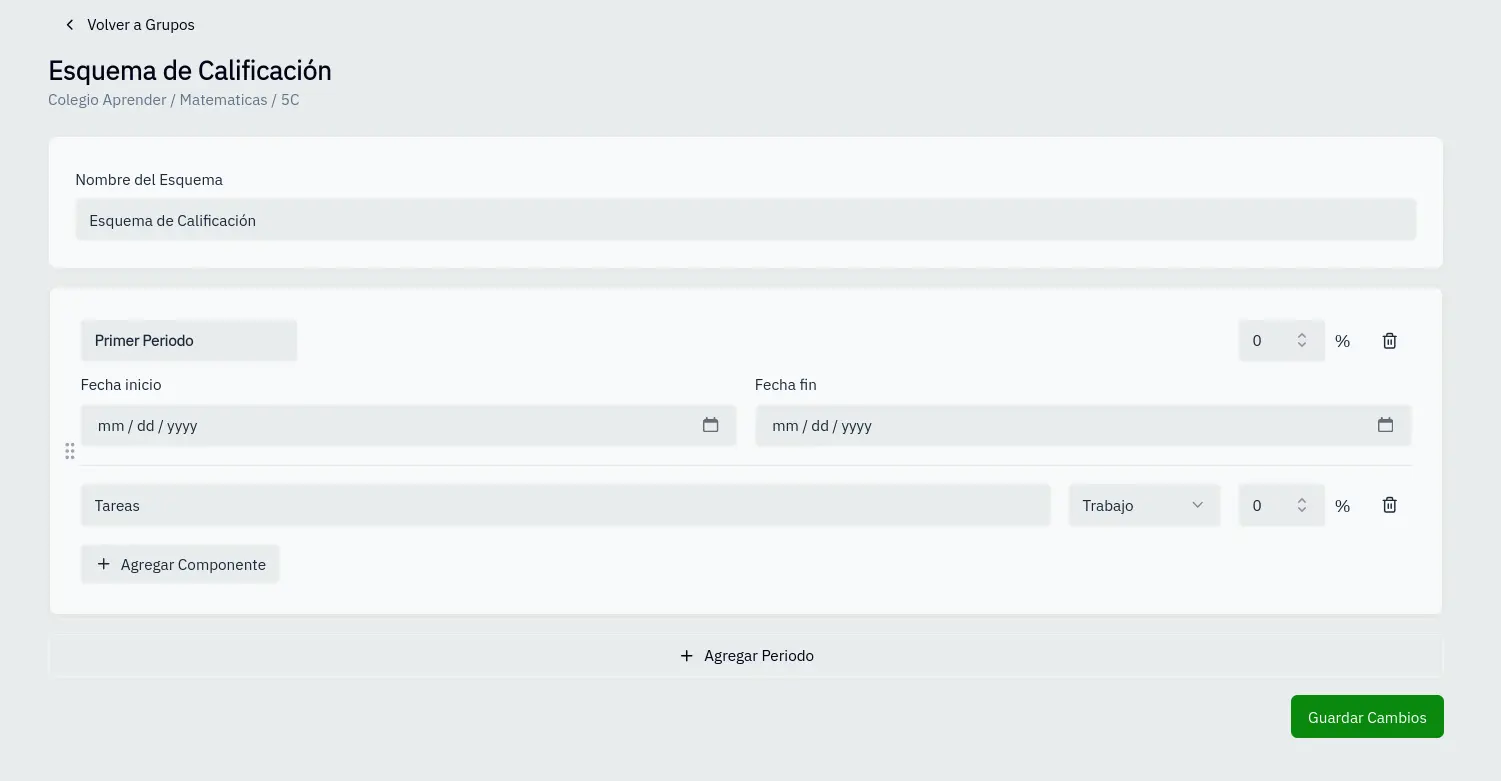Delete the Primer Periodo with trash icon
1501x781 pixels.
click(1389, 341)
